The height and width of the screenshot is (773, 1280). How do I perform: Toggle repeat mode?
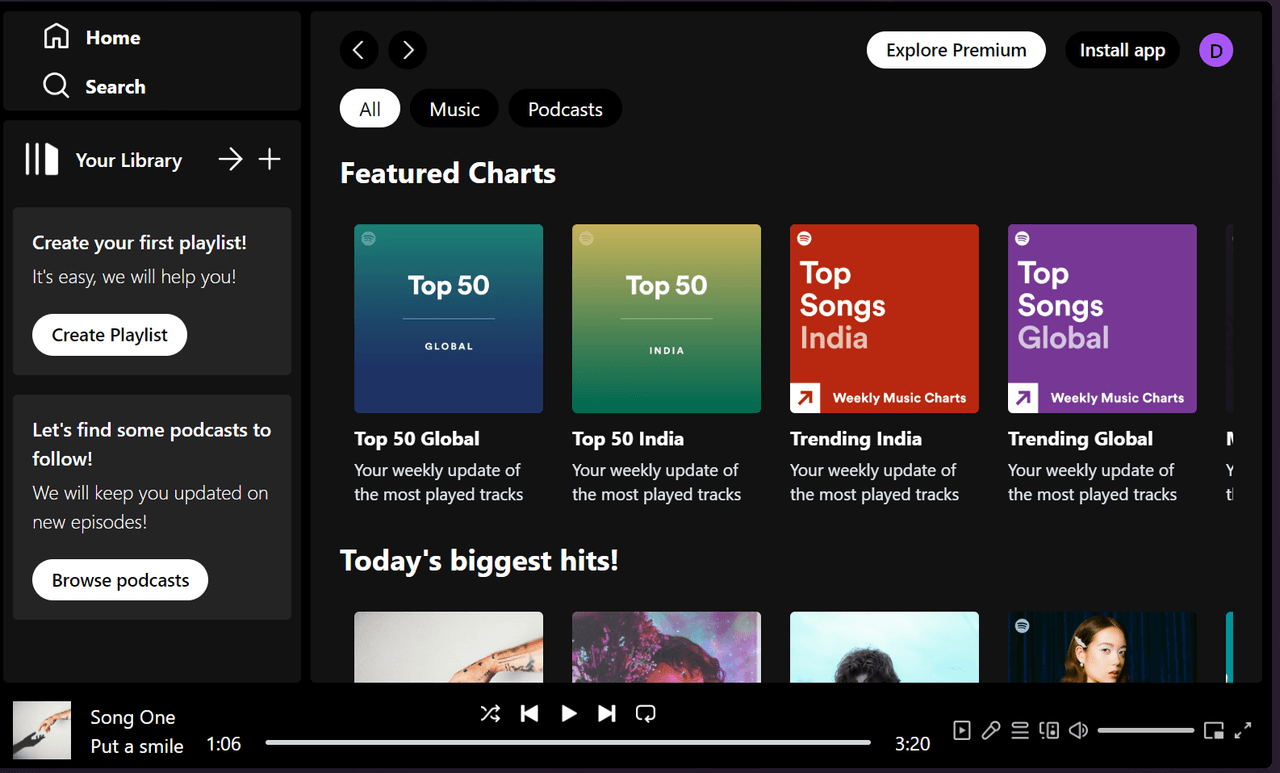click(x=646, y=713)
